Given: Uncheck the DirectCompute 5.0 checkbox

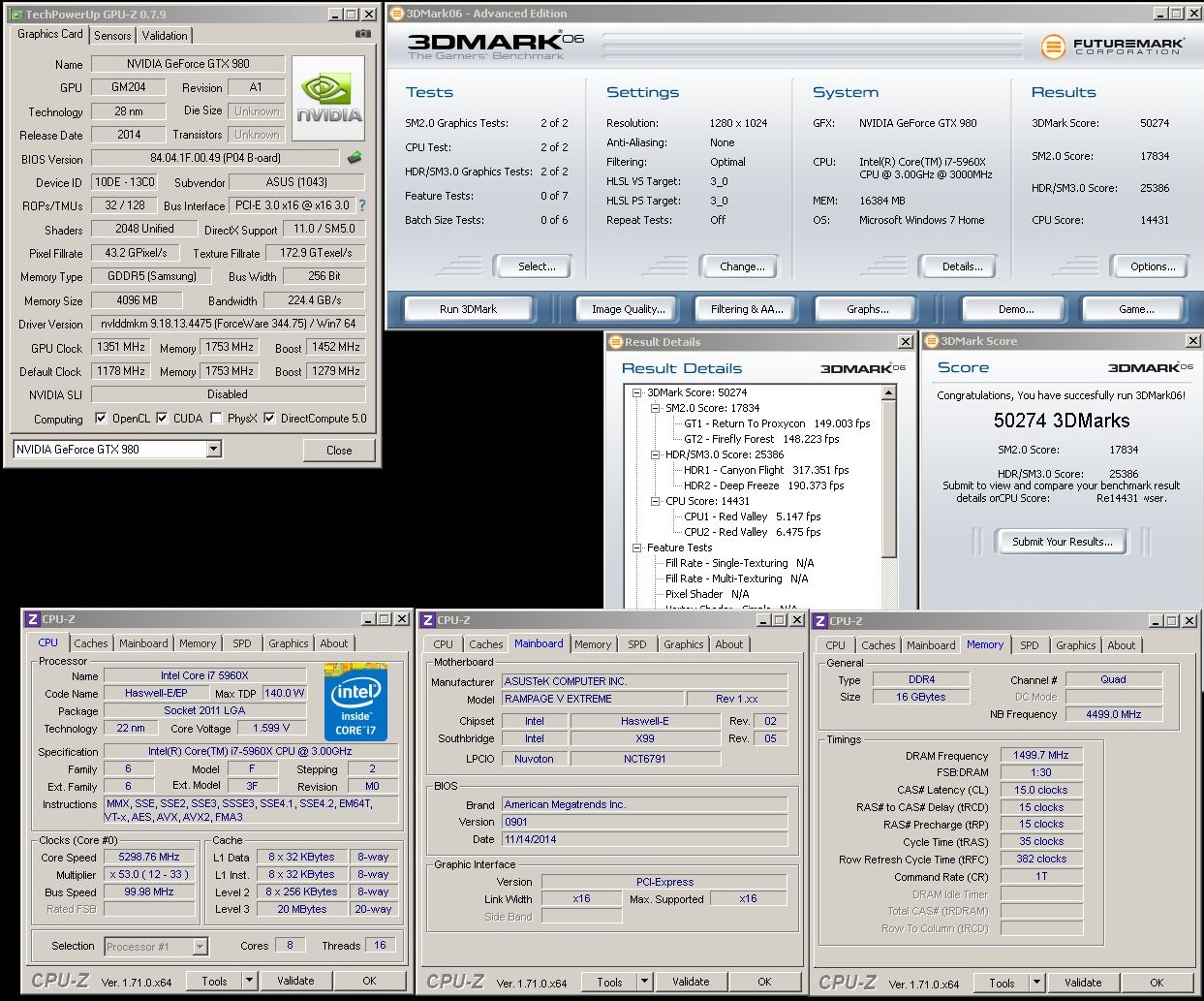Looking at the screenshot, I should pyautogui.click(x=269, y=419).
